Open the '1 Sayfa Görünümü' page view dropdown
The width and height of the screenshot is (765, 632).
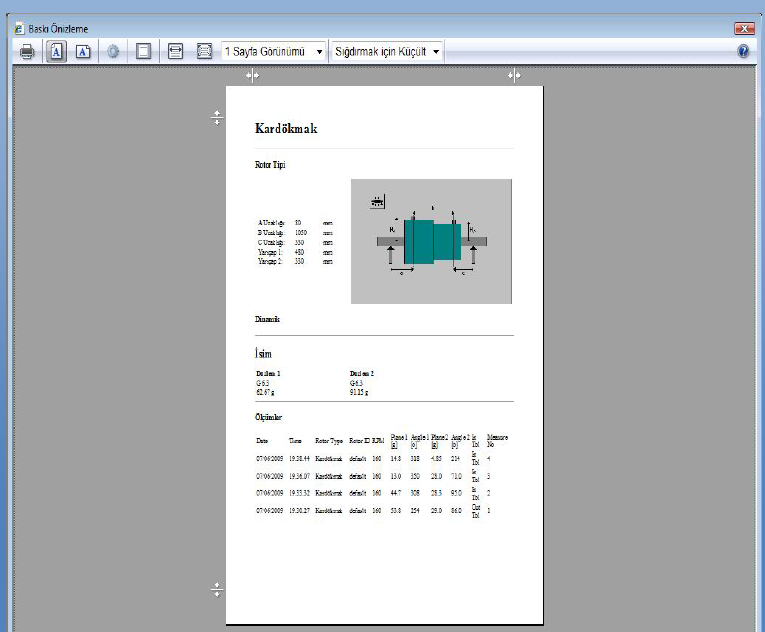pos(274,51)
